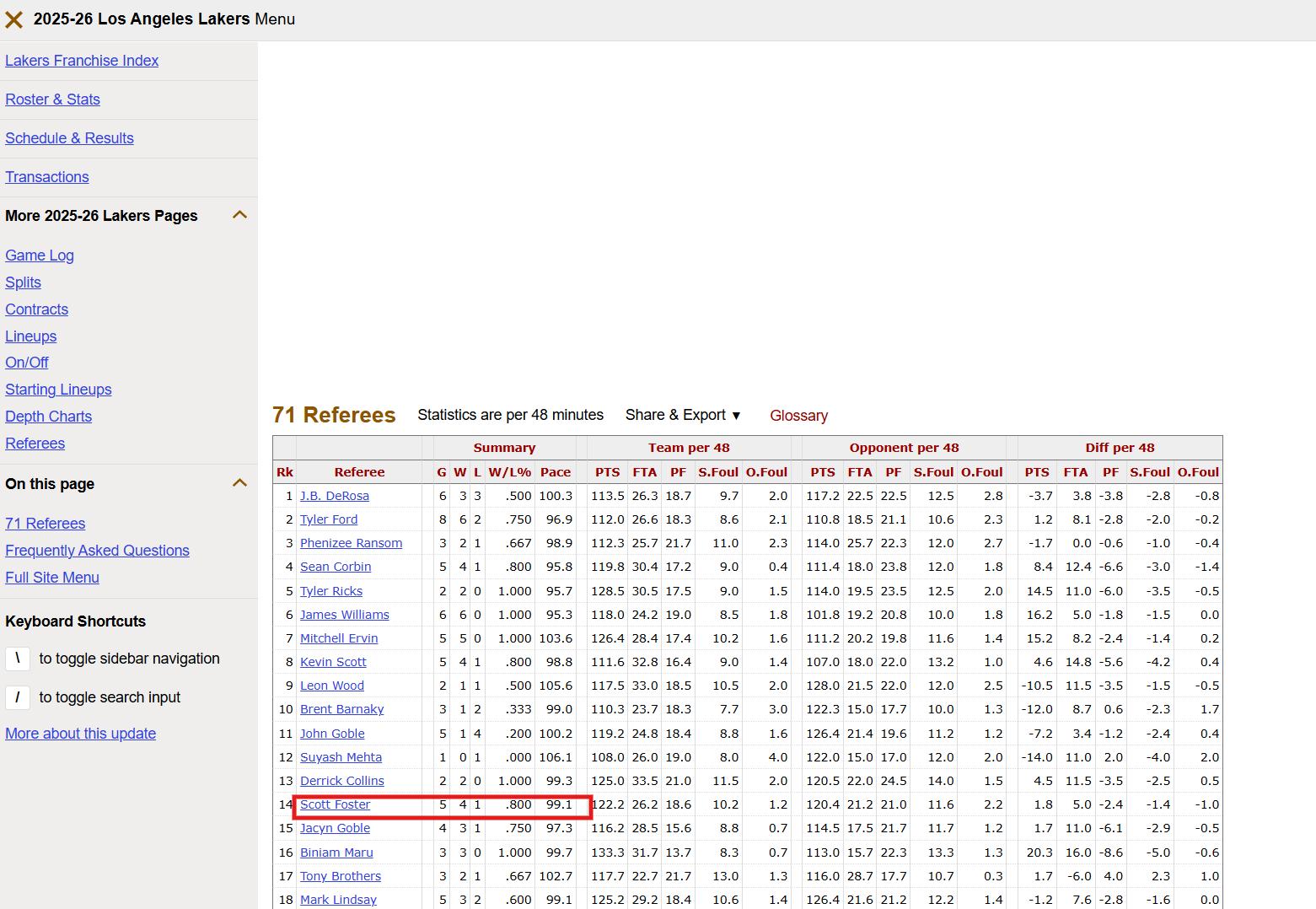The height and width of the screenshot is (909, 1316).
Task: View Brent Barnaky referee page
Action: pyautogui.click(x=341, y=709)
